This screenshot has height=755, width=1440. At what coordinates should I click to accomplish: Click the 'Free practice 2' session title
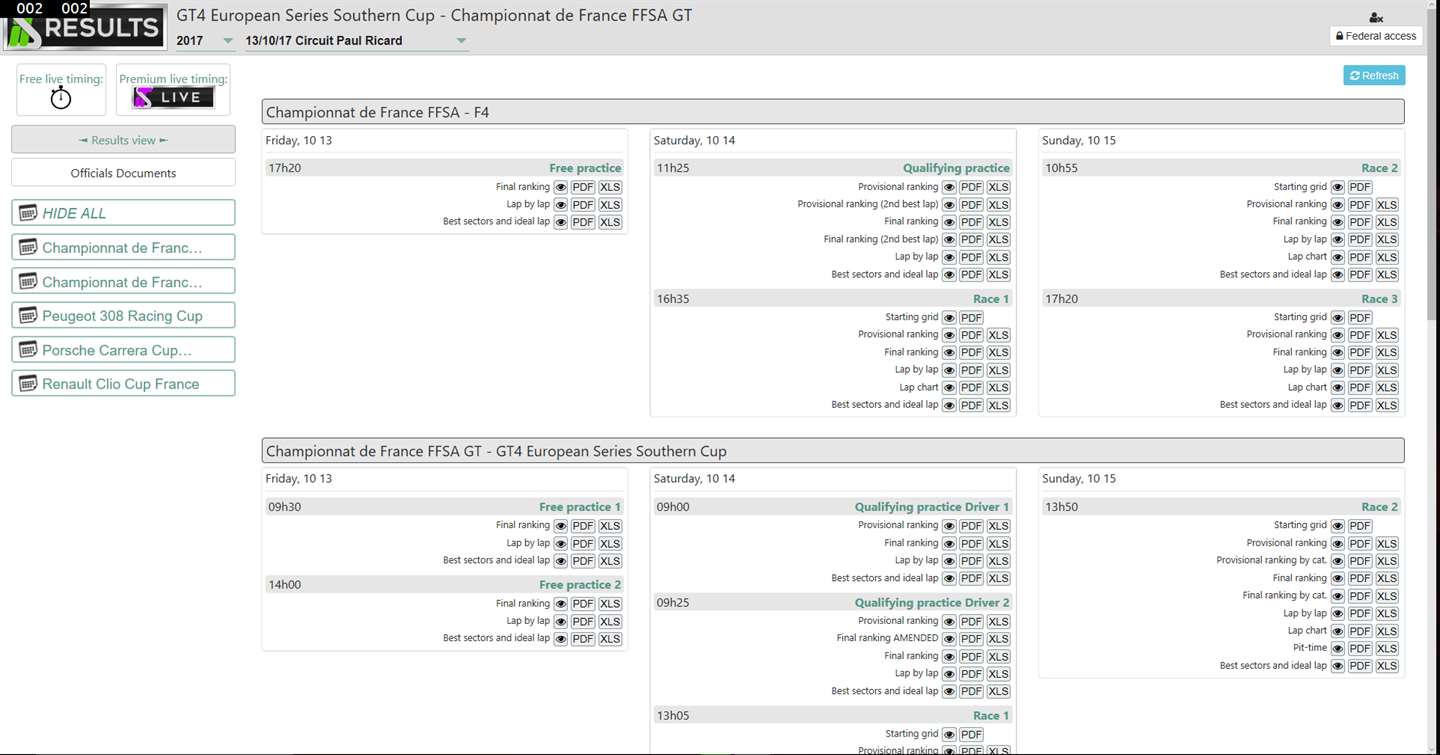(x=580, y=585)
